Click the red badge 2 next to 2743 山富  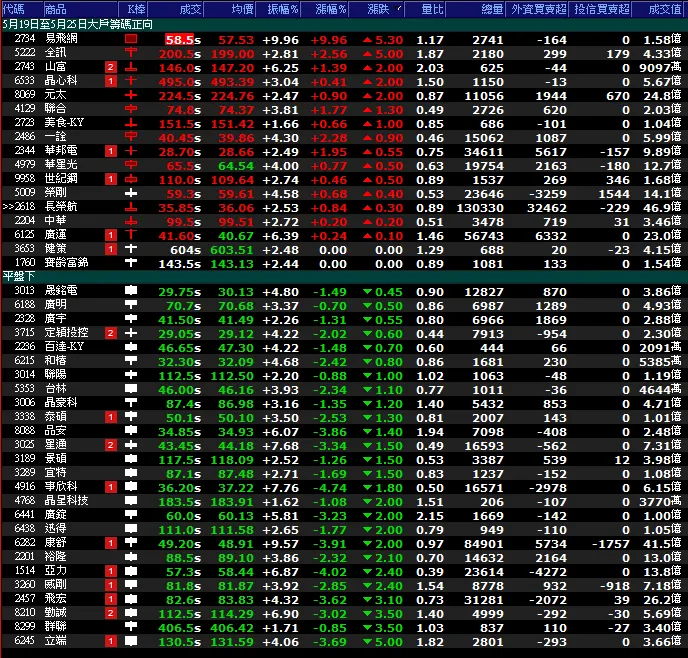[111, 67]
